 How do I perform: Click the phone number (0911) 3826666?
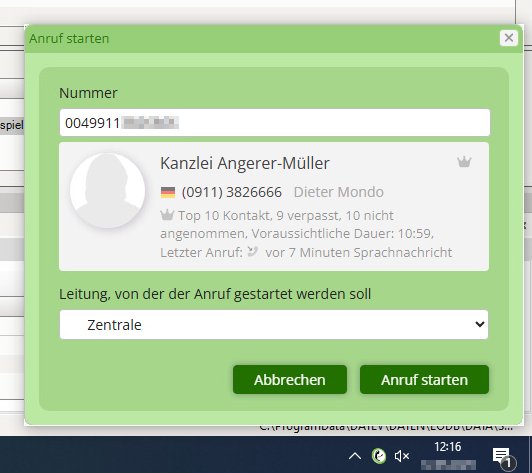coord(232,192)
